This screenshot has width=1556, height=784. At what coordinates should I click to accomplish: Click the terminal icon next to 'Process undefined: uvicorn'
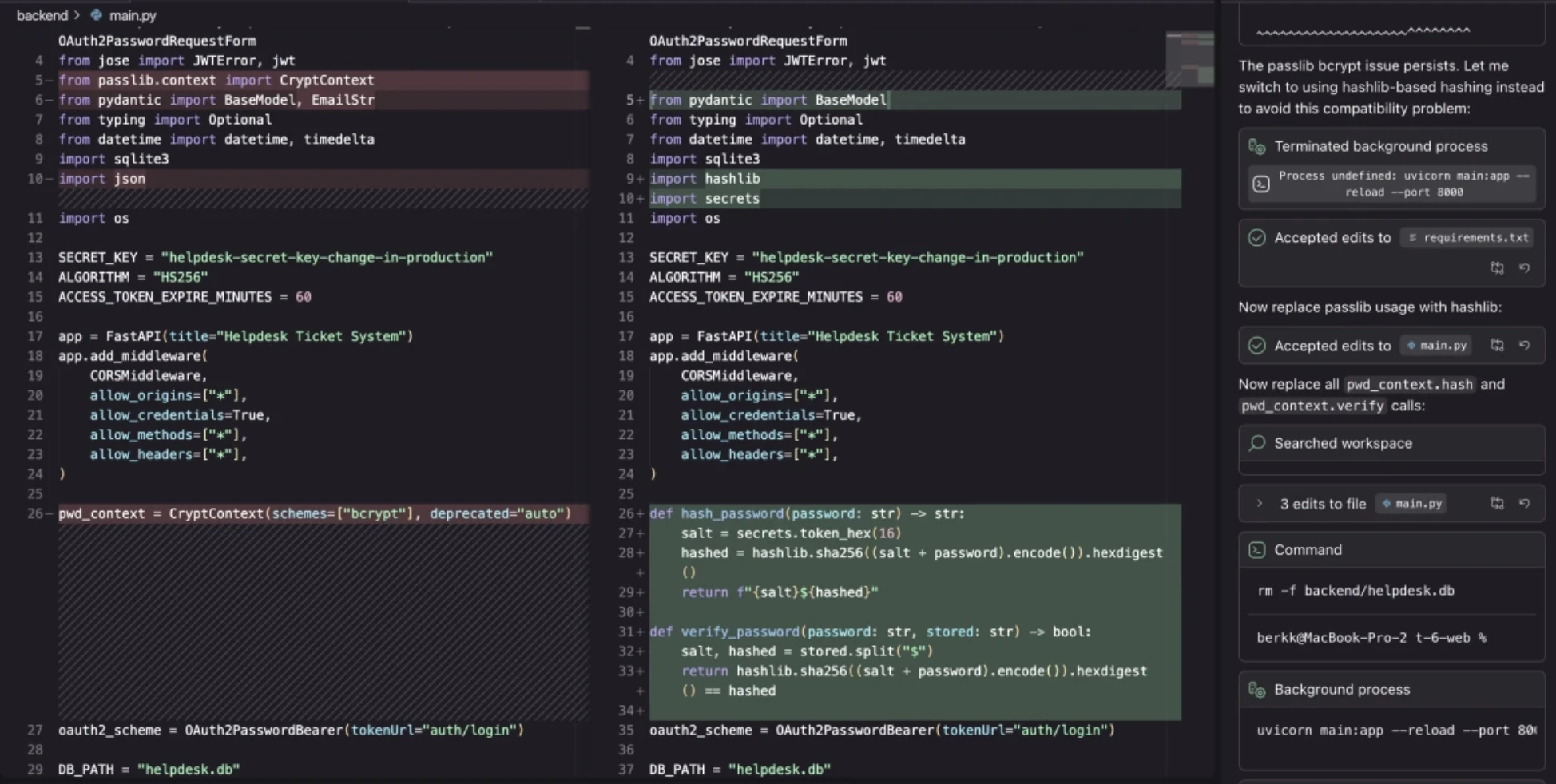(1261, 184)
